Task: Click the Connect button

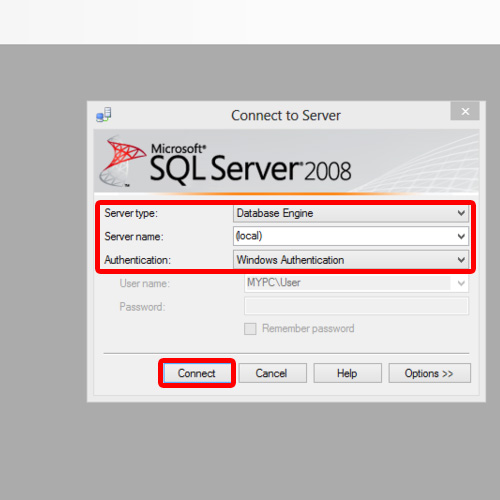Action: tap(197, 373)
